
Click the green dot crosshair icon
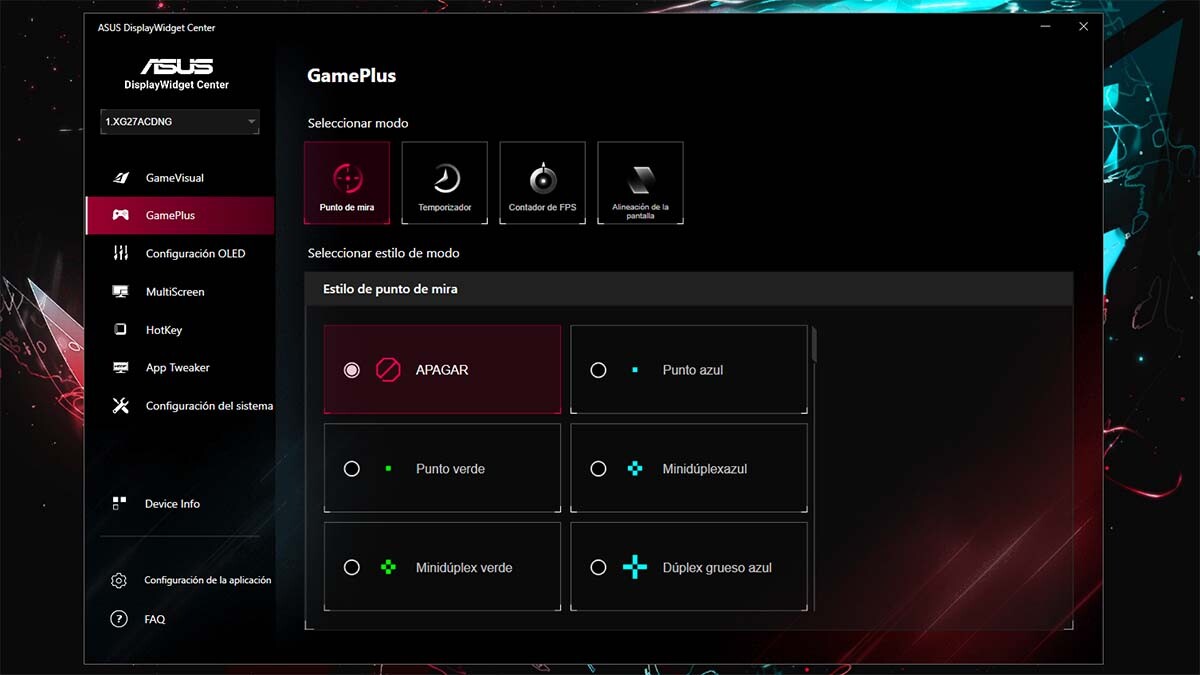point(388,468)
